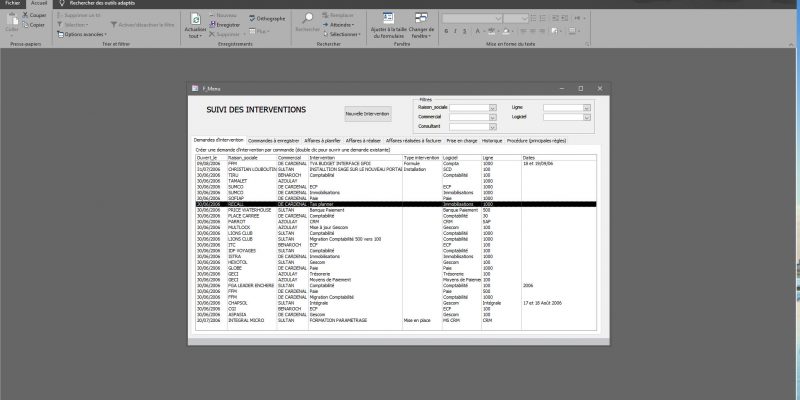This screenshot has height=400, width=800.
Task: Maximize the F_Menu form window
Action: click(581, 88)
